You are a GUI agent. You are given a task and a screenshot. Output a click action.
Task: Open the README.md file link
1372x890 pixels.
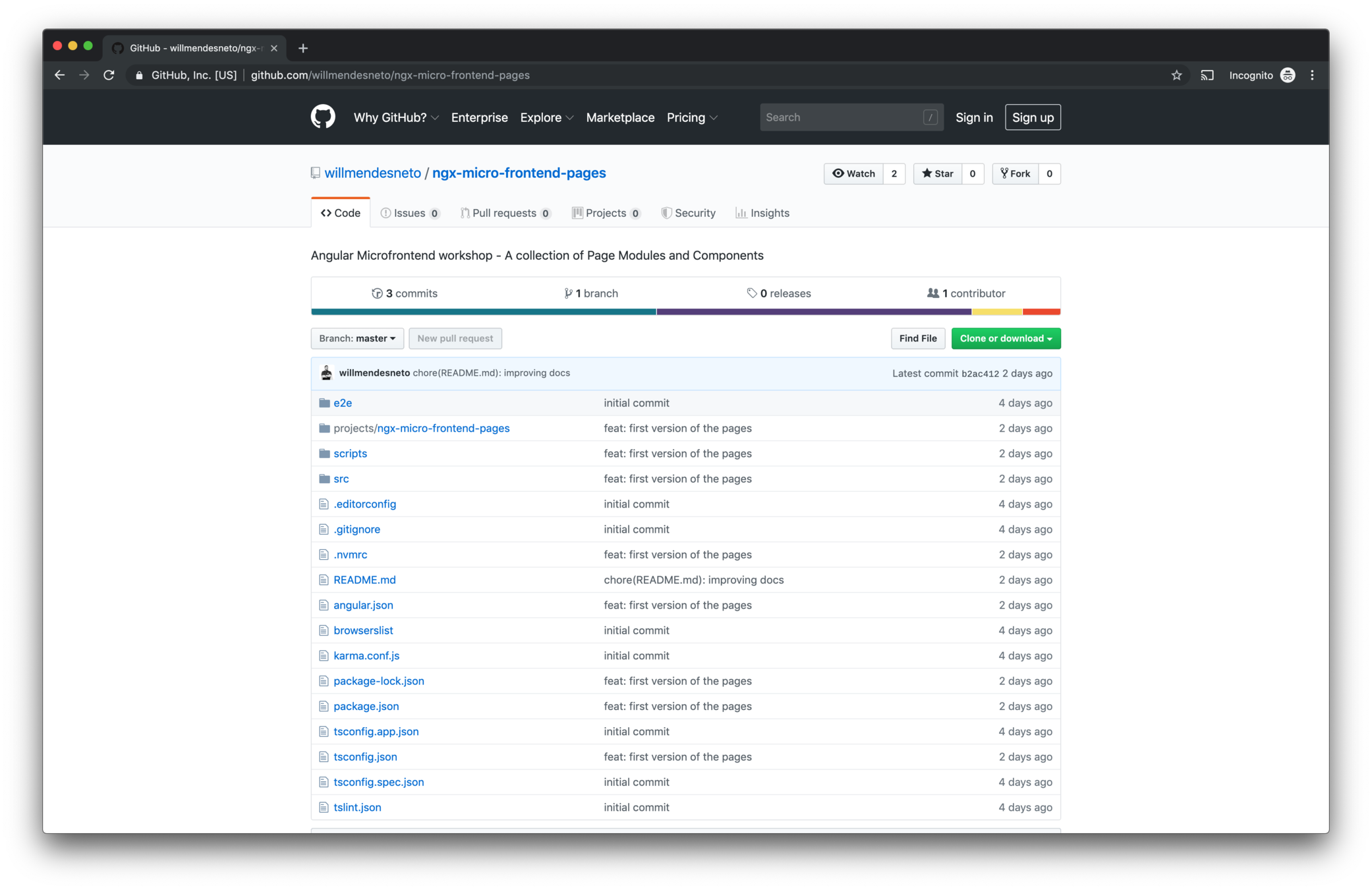[x=364, y=580]
